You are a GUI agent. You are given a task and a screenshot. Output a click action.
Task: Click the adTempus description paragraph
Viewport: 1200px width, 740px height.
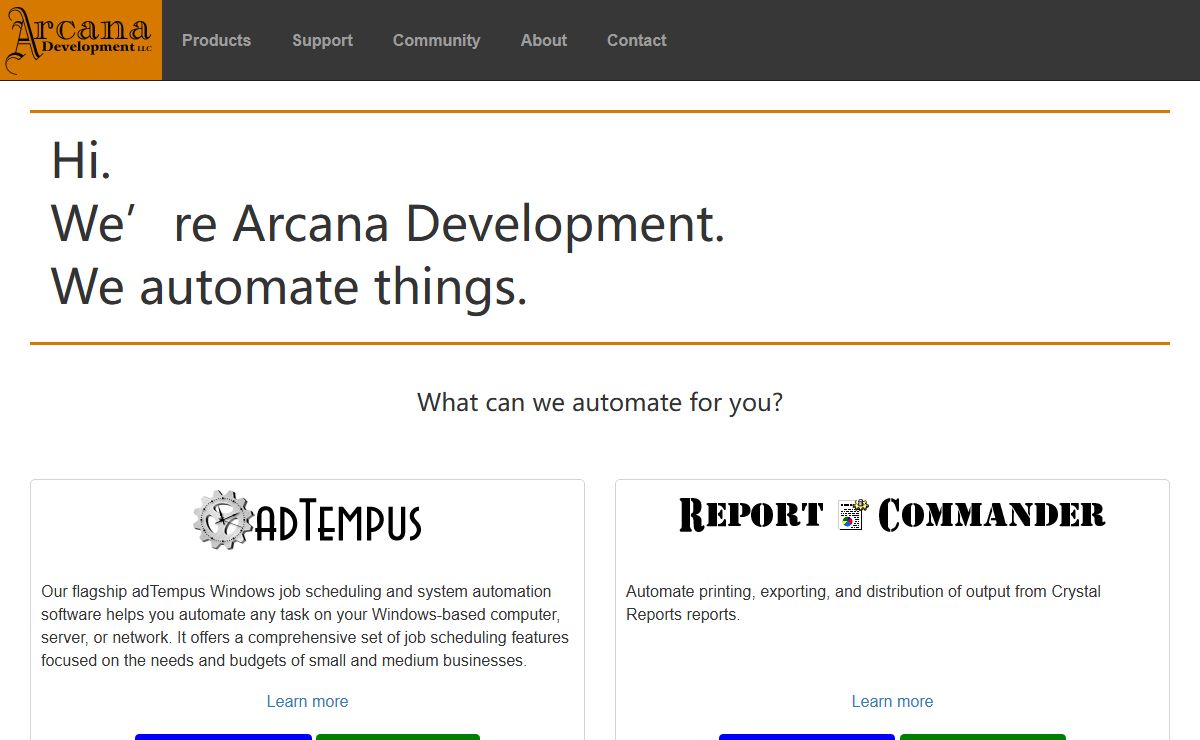(306, 626)
